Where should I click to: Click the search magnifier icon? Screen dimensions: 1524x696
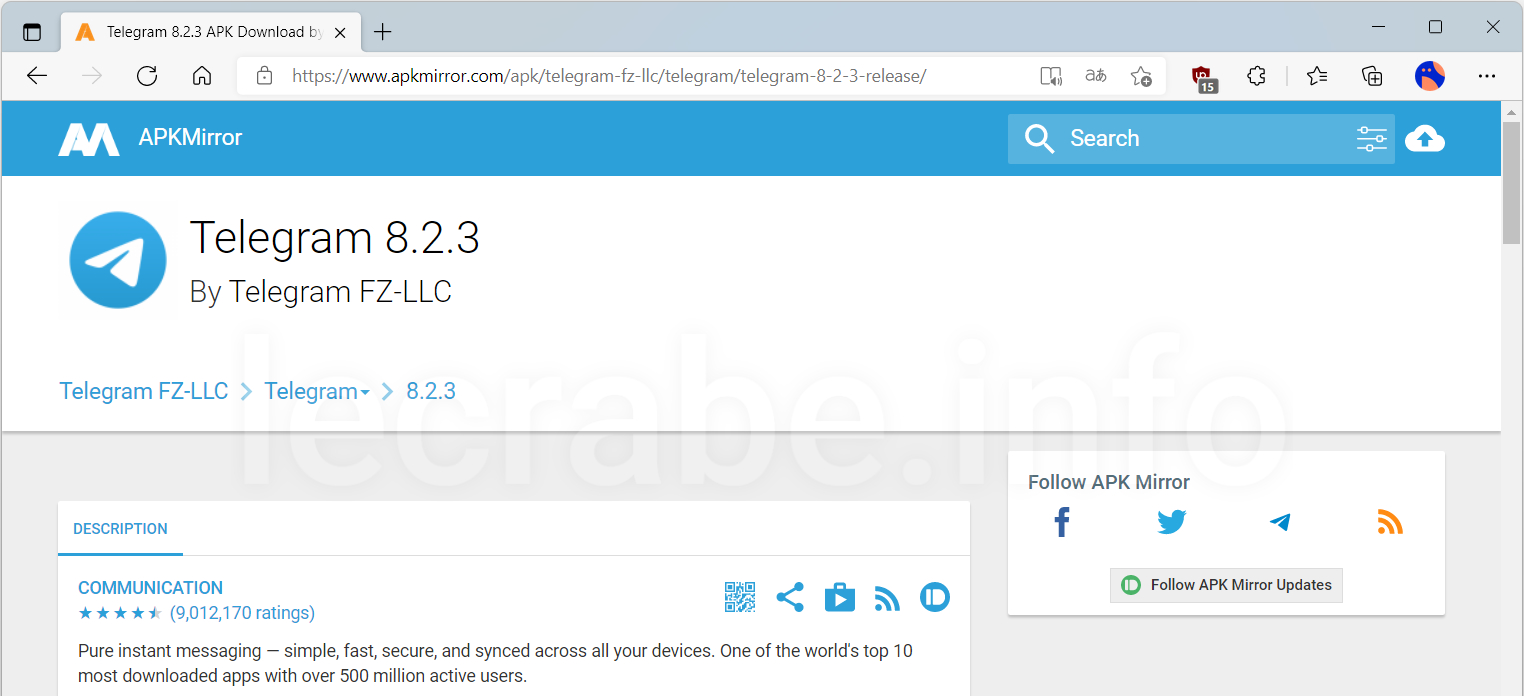pyautogui.click(x=1040, y=139)
